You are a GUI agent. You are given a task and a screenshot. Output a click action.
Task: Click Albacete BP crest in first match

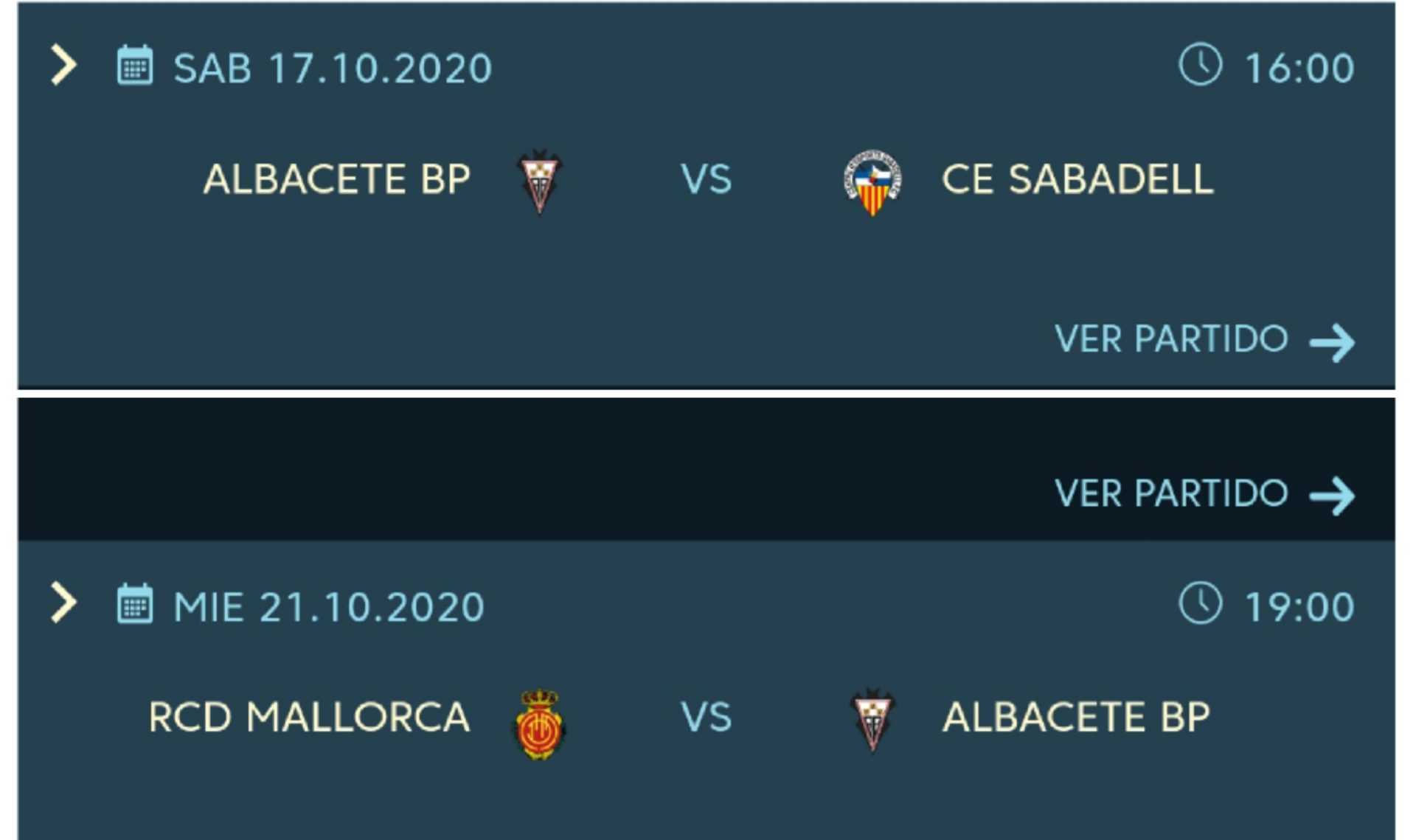539,181
